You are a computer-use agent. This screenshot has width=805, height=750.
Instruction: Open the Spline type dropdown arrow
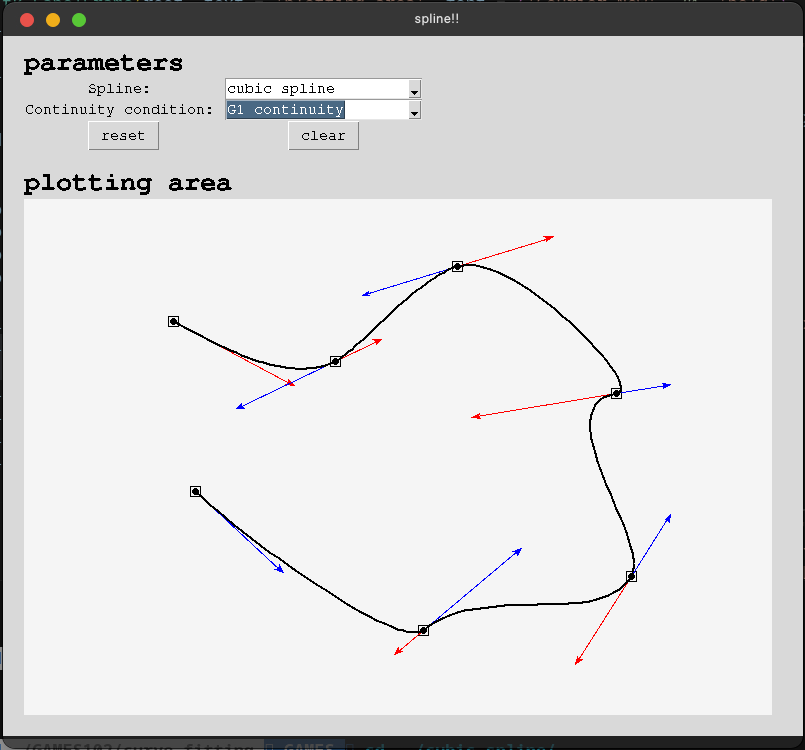coord(414,89)
